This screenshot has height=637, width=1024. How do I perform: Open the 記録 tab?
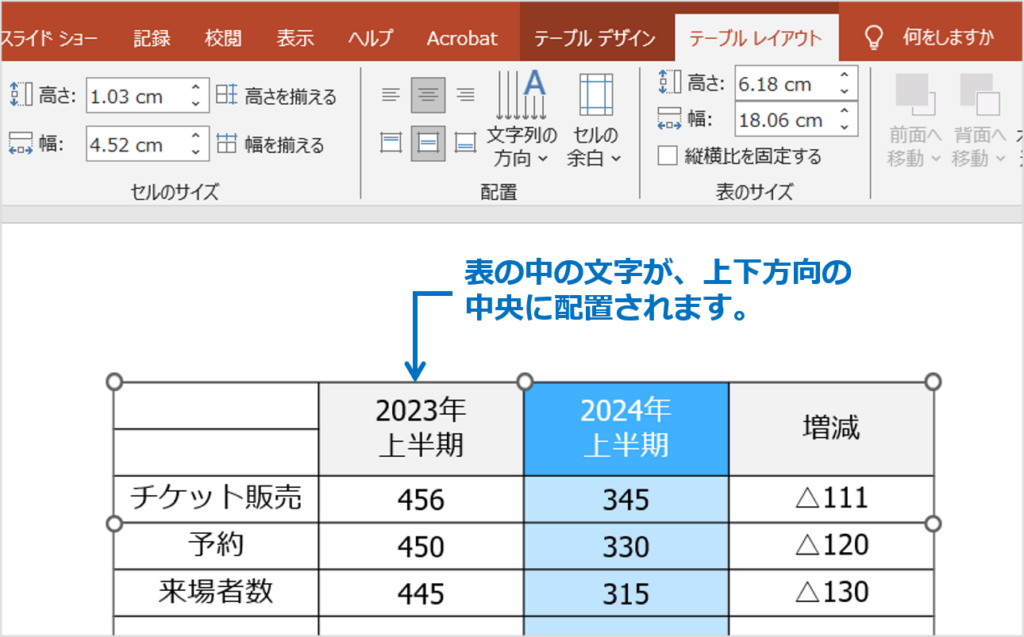click(x=152, y=38)
